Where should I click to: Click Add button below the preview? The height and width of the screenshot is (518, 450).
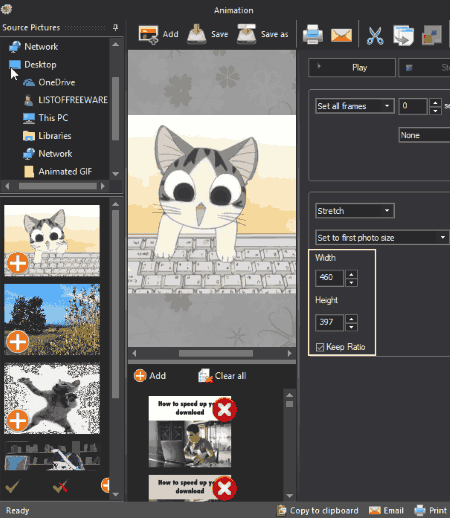click(x=150, y=376)
